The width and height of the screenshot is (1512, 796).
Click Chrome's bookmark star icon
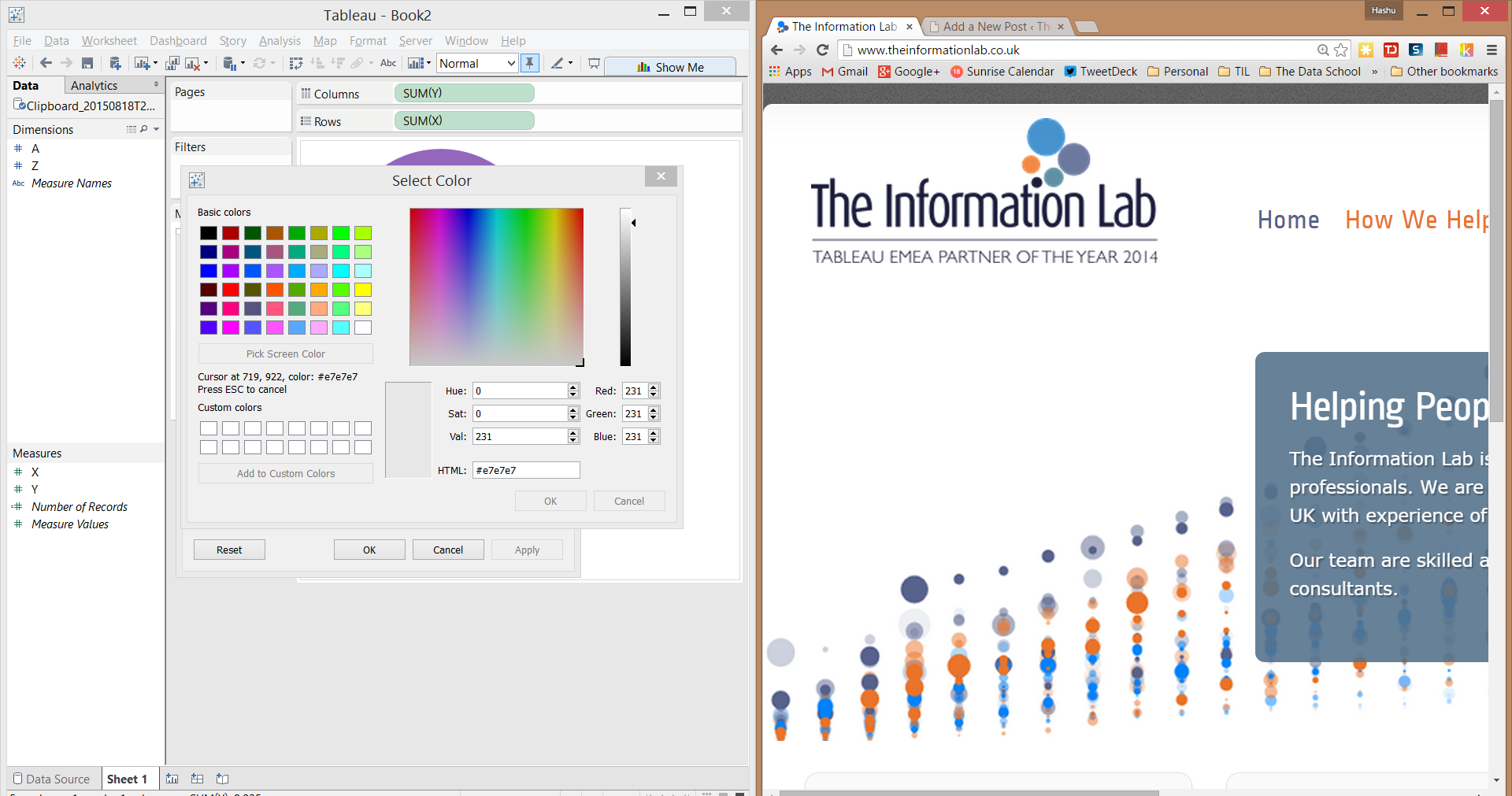point(1341,50)
